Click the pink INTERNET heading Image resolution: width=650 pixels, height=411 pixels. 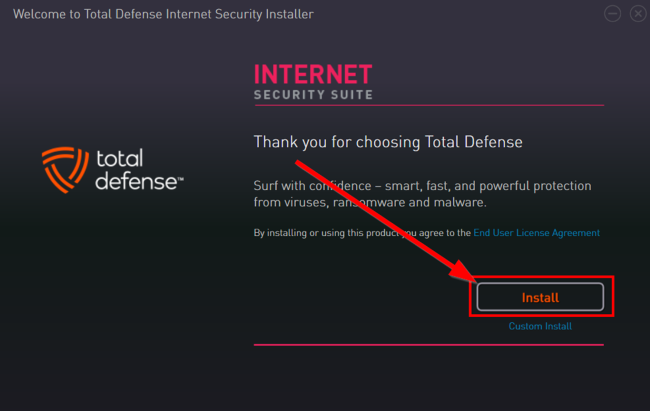(x=313, y=74)
